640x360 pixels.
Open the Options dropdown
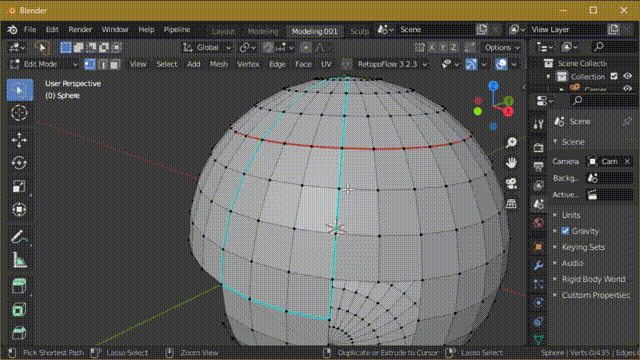(x=502, y=47)
